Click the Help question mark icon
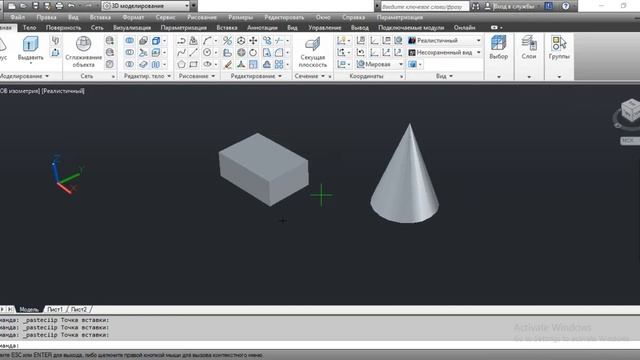 tap(565, 6)
